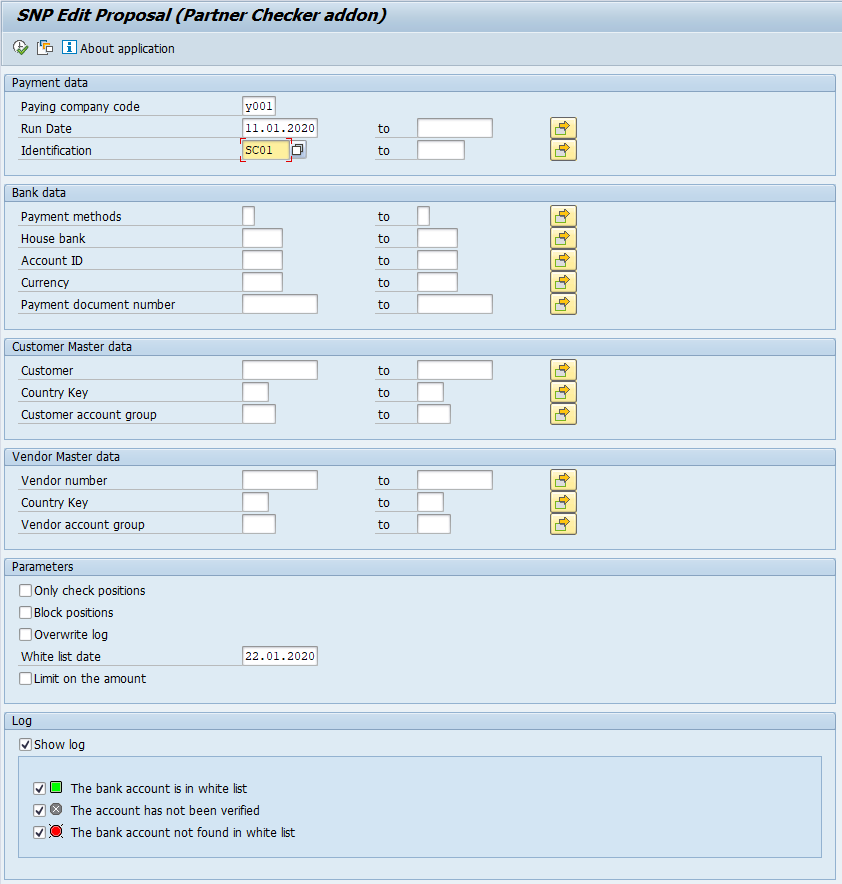Open multiple selection for Currency

click(x=563, y=282)
